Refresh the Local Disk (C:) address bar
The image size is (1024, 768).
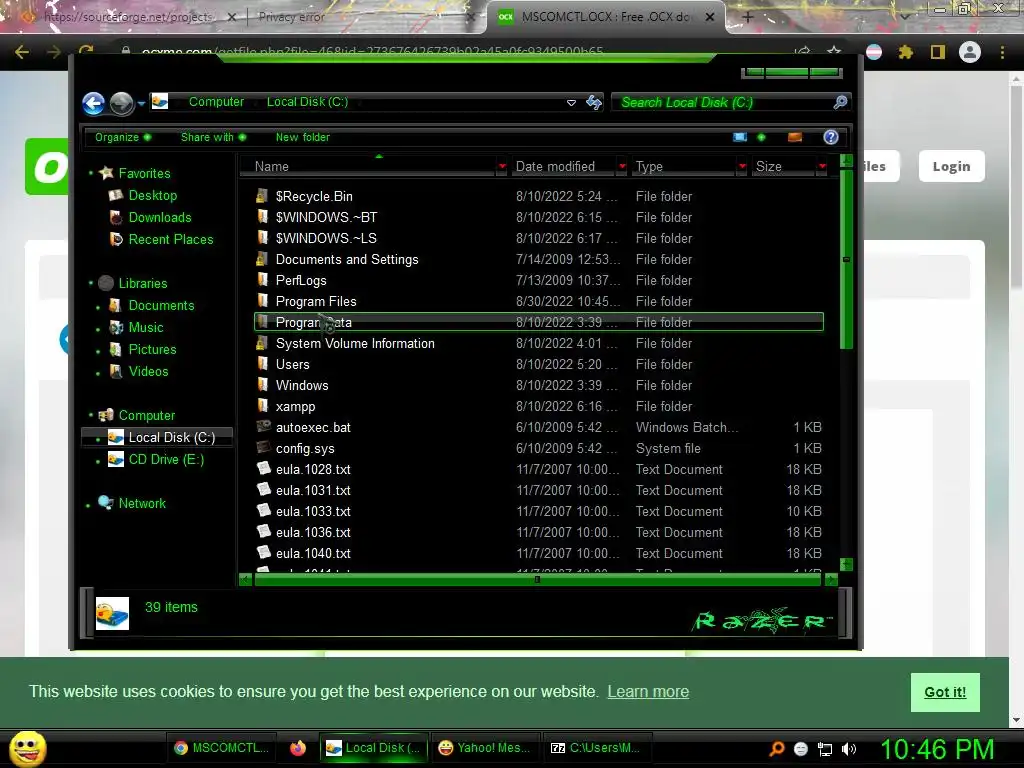(x=594, y=103)
